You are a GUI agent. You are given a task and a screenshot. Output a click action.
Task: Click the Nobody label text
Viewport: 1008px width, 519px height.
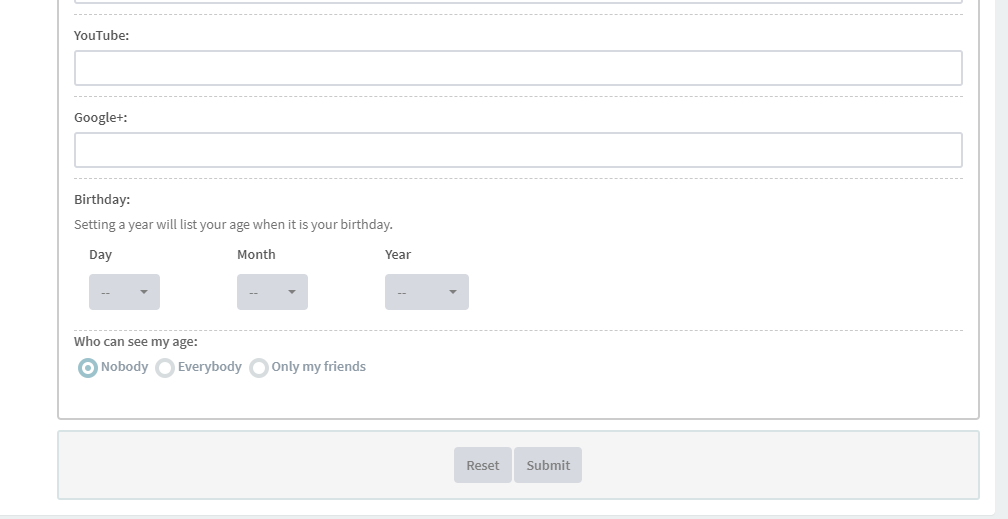pyautogui.click(x=124, y=367)
